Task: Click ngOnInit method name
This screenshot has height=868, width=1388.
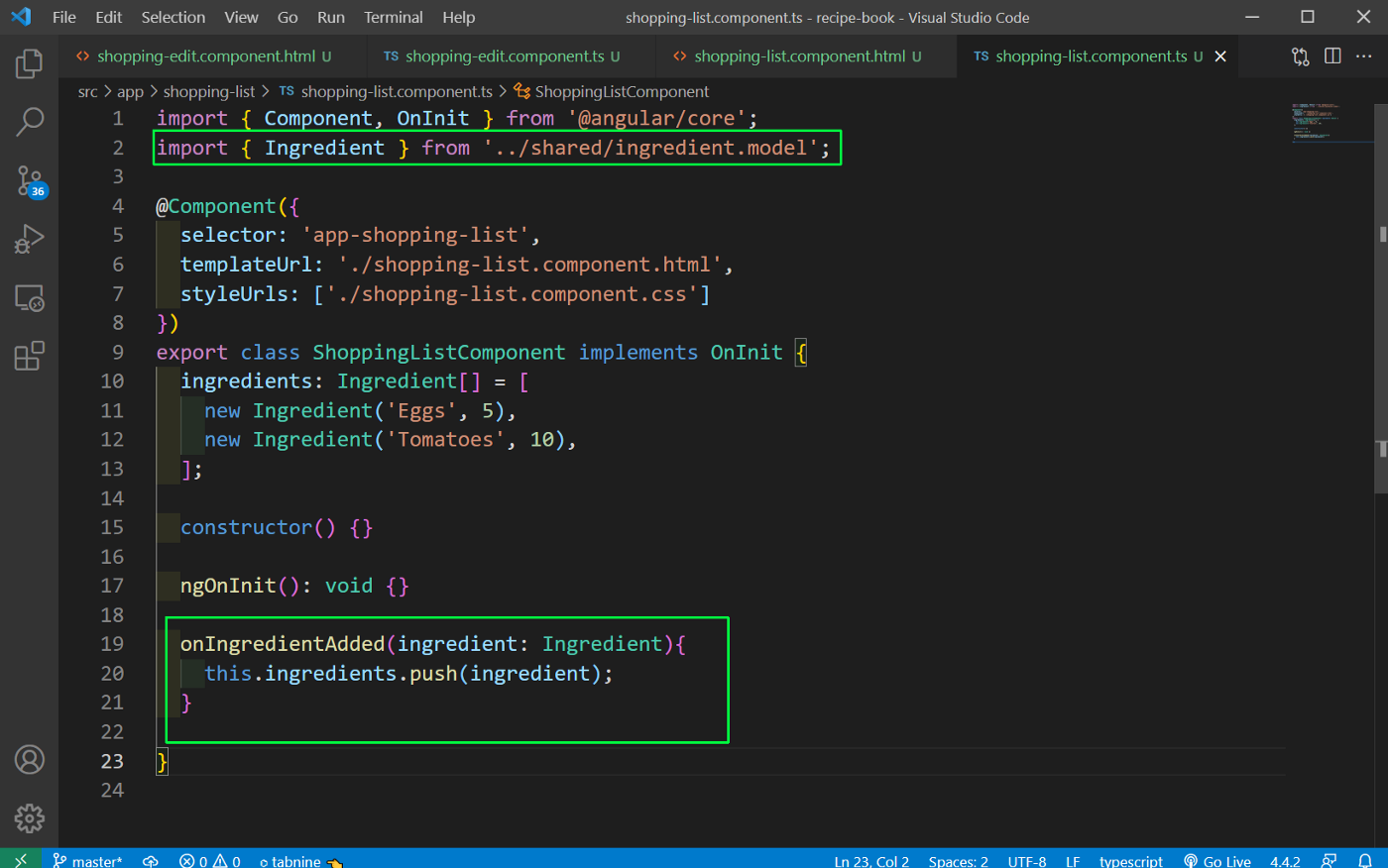Action: [228, 586]
